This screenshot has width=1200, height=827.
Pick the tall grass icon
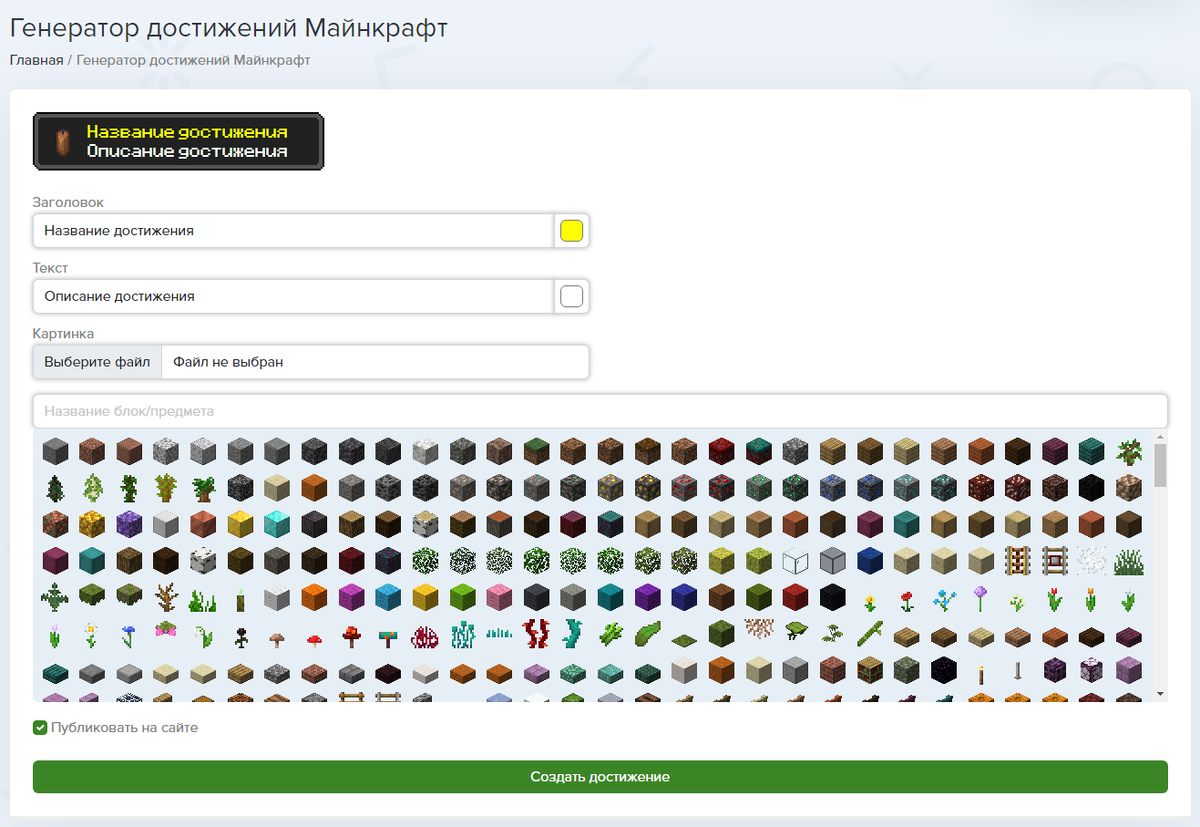(1129, 562)
